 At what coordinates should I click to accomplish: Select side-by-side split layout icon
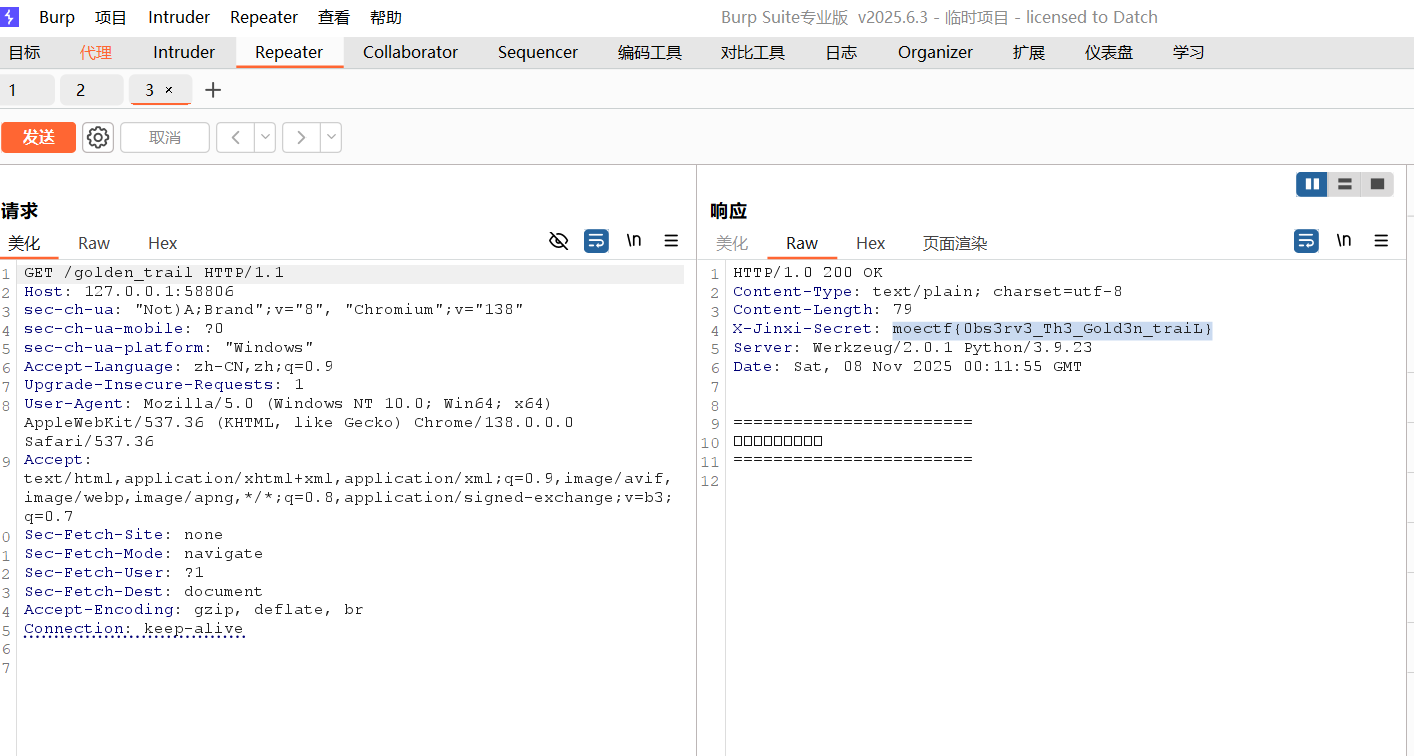[x=1312, y=184]
